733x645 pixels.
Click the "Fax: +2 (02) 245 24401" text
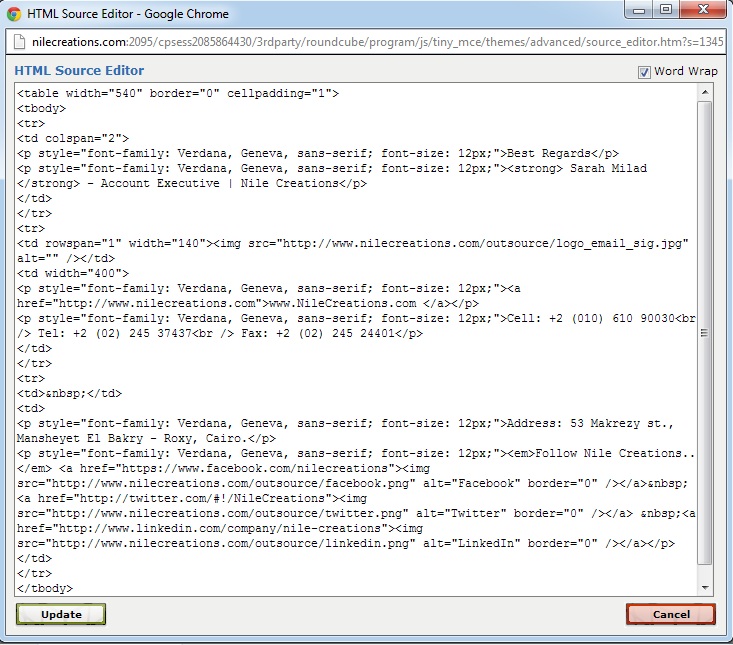point(318,334)
